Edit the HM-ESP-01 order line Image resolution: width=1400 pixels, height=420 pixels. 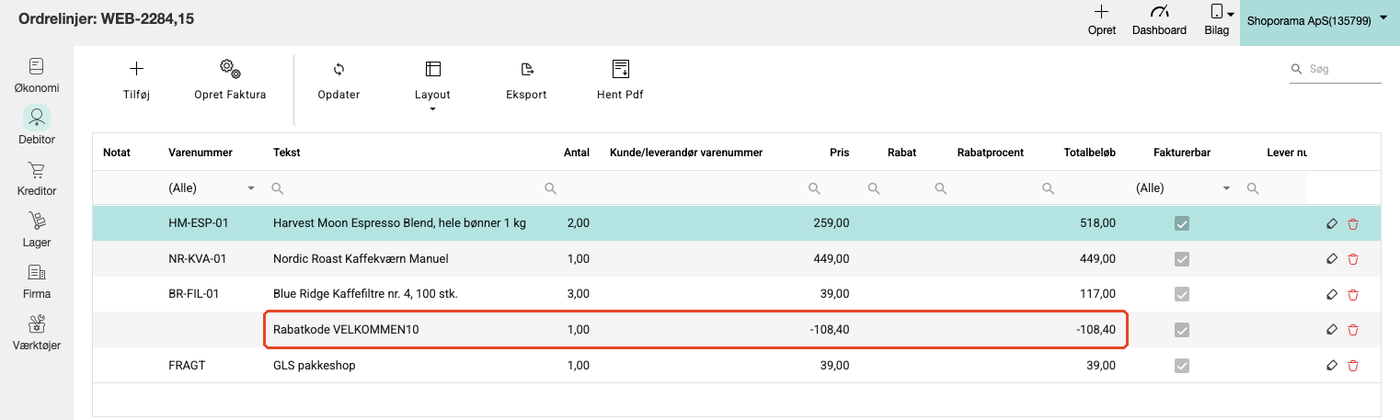tap(1331, 224)
